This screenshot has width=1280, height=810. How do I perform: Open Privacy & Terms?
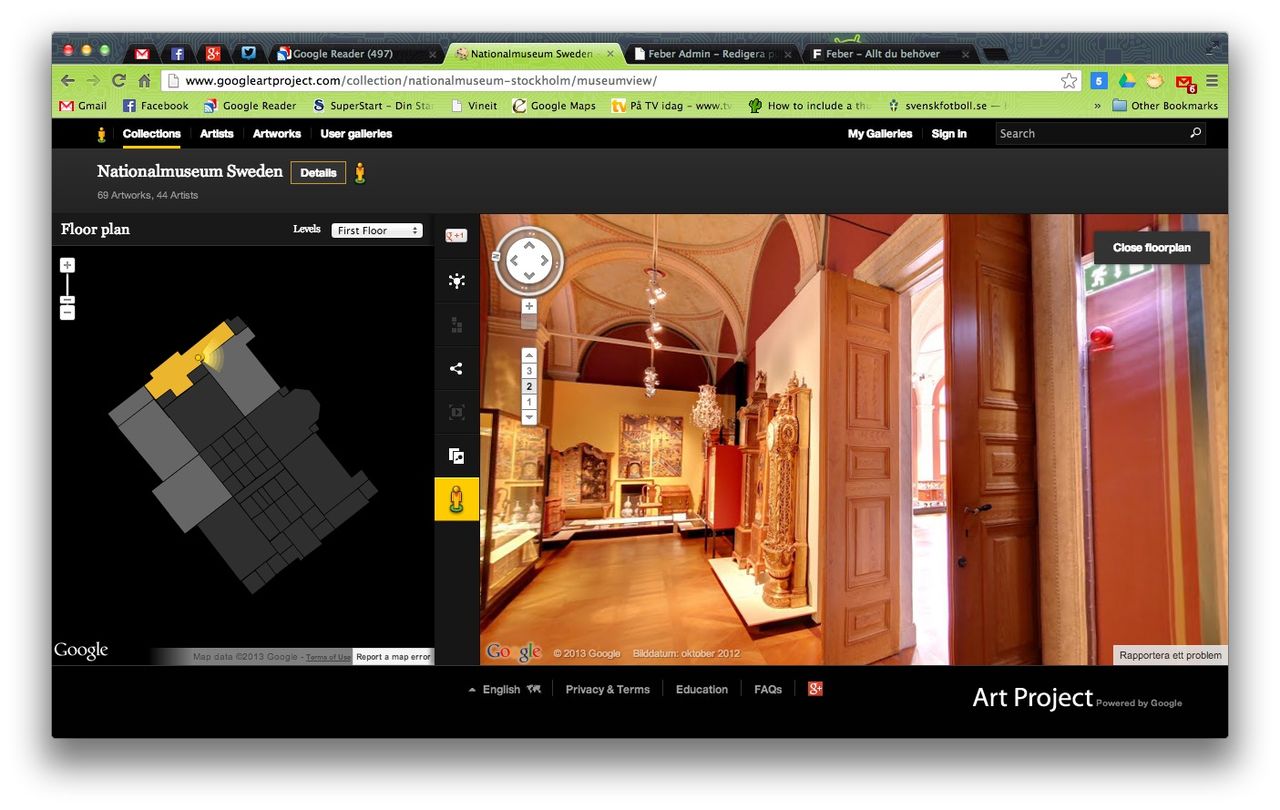click(607, 689)
